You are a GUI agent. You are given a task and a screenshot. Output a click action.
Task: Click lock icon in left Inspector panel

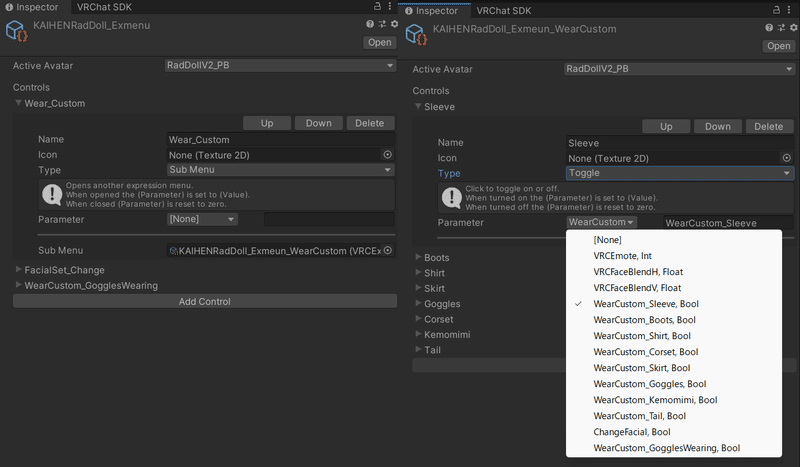coord(377,6)
